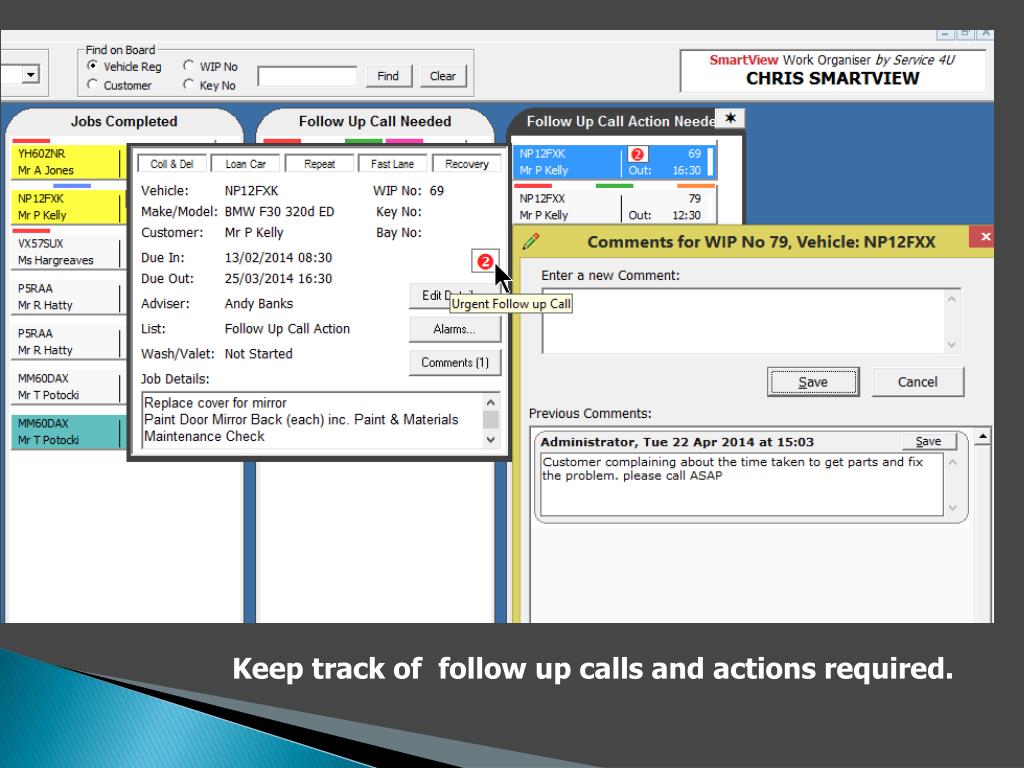Click the previous comment text about parts delay
This screenshot has height=768, width=1024.
click(x=733, y=469)
